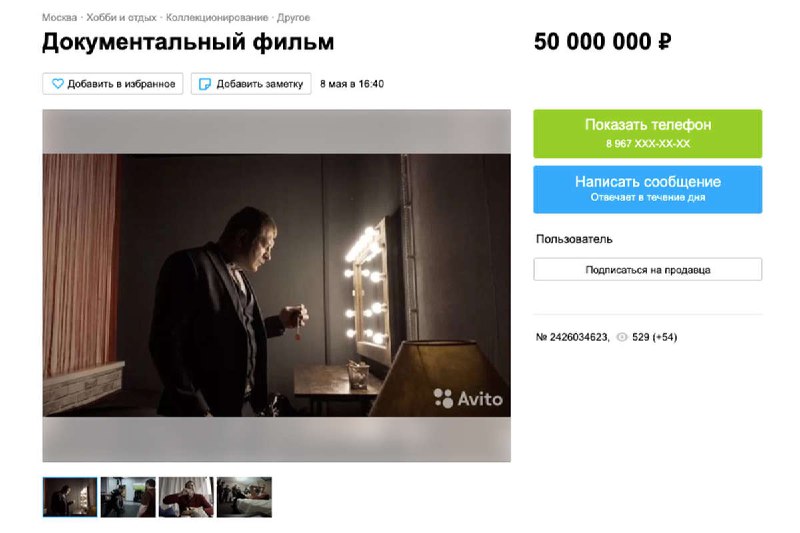This screenshot has height=533, width=800.
Task: Go to Хобби и отдых category
Action: pos(121,17)
